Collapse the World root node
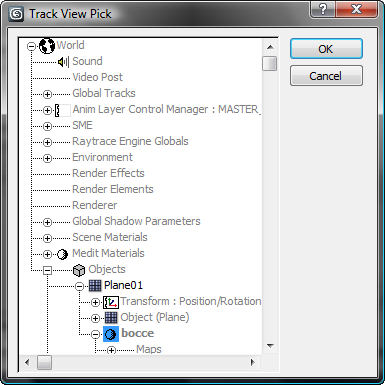Screen dimensions: 385x385 31,46
